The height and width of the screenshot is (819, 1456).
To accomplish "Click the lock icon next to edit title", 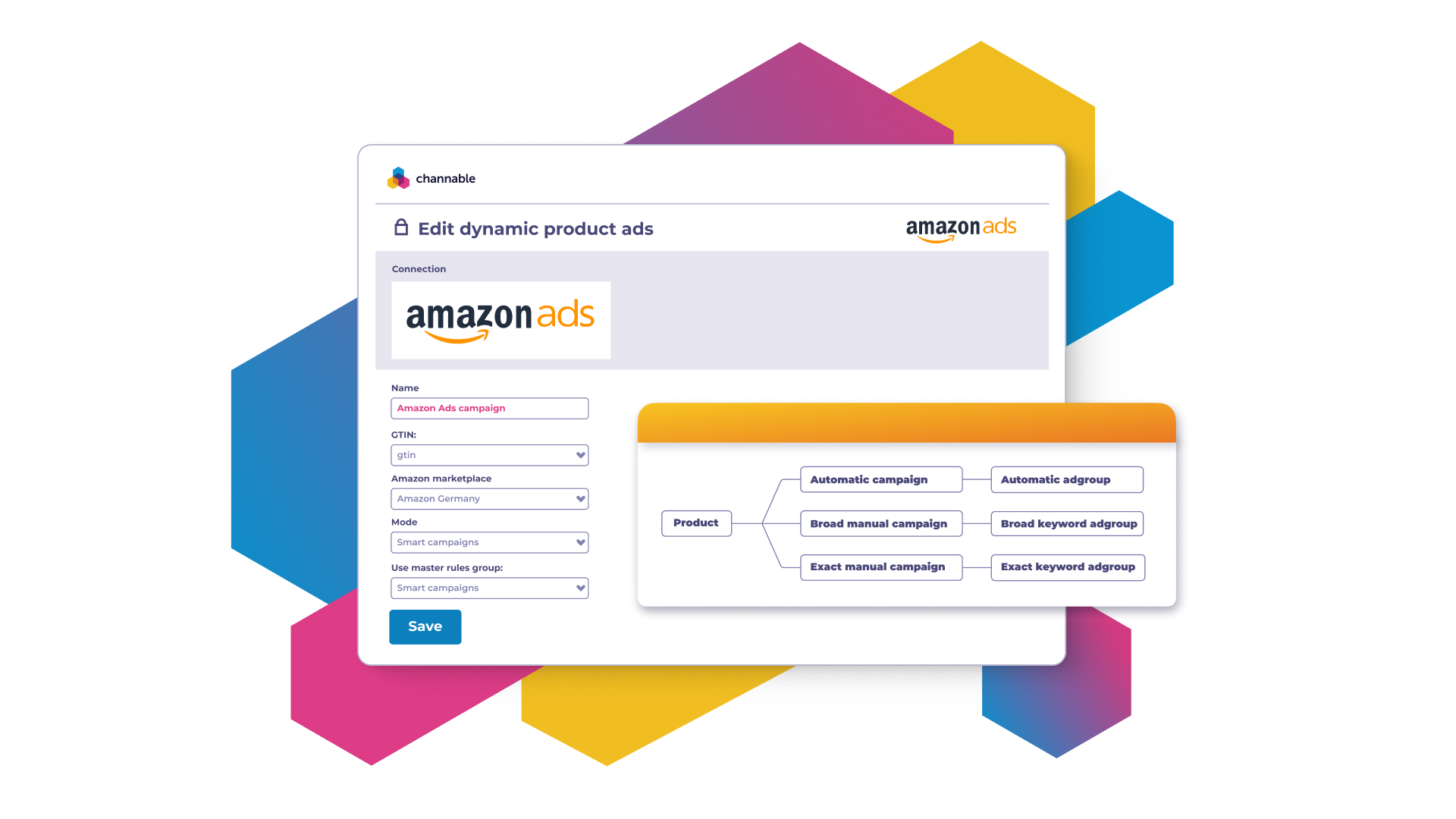I will pos(399,228).
